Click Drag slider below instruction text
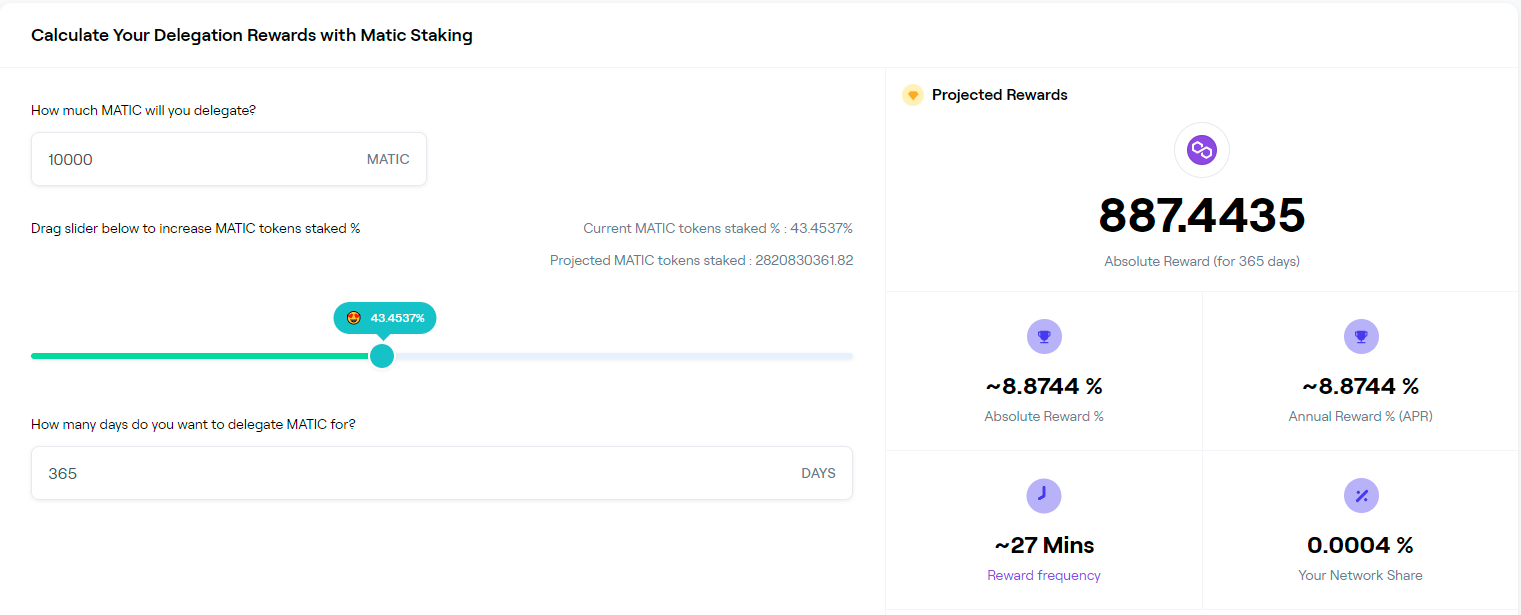This screenshot has height=615, width=1521. click(x=196, y=228)
